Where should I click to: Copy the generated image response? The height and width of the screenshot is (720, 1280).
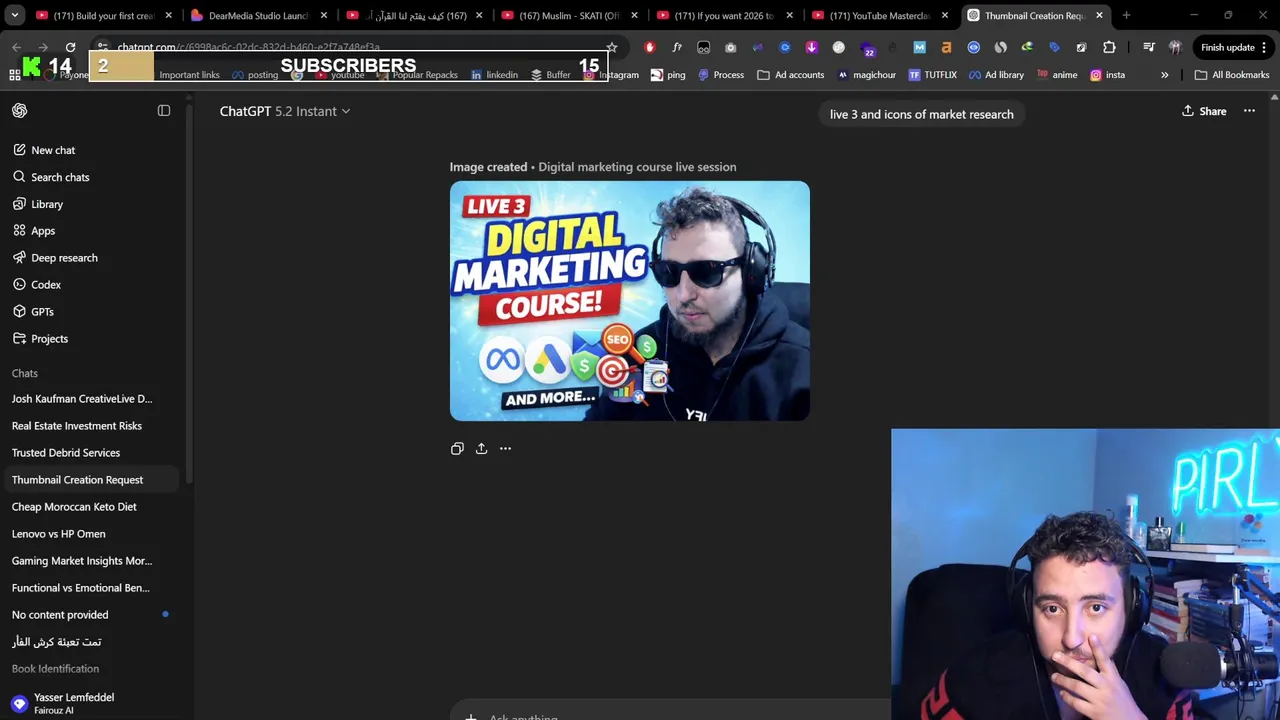457,449
